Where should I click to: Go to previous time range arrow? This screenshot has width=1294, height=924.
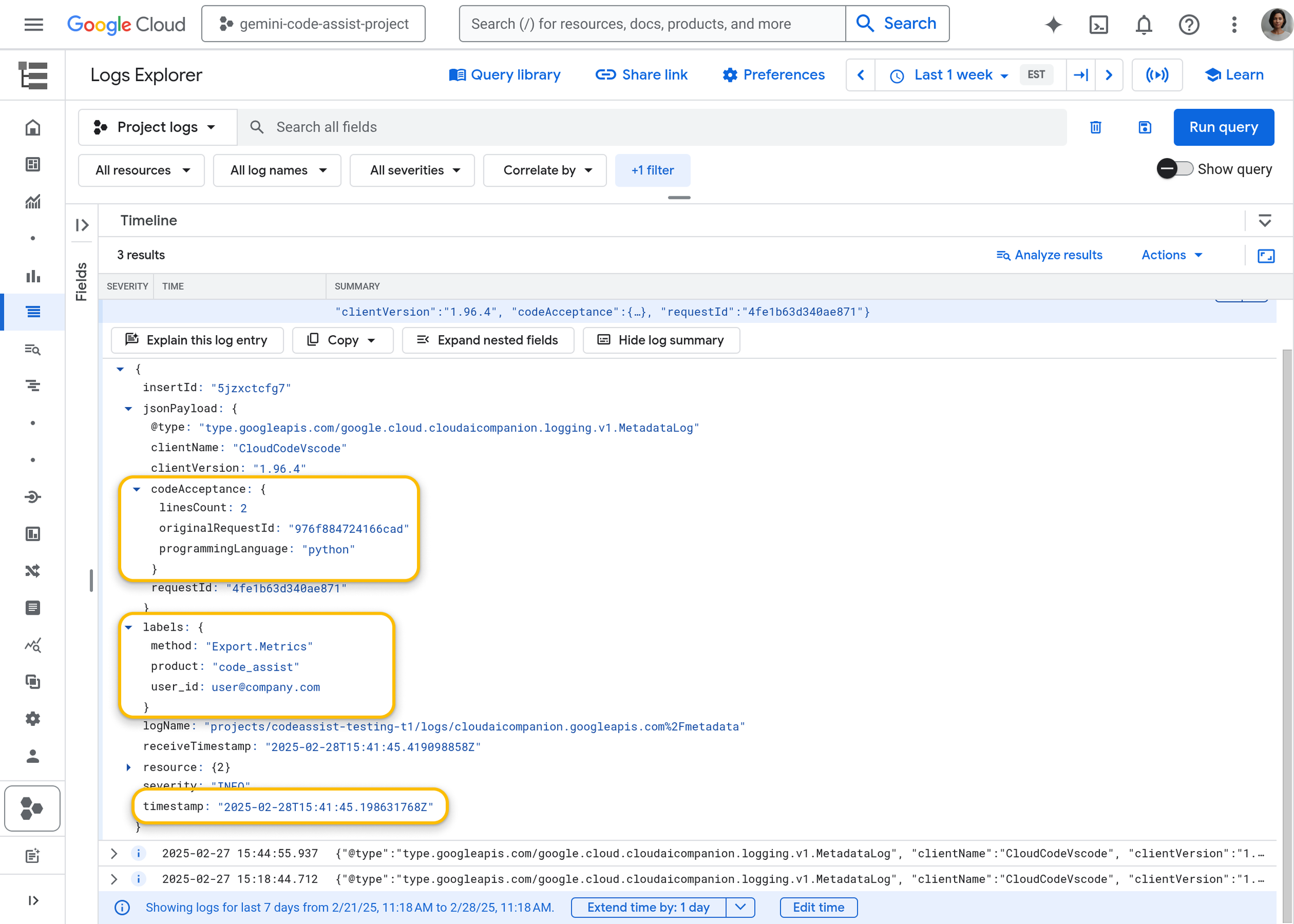pyautogui.click(x=861, y=75)
